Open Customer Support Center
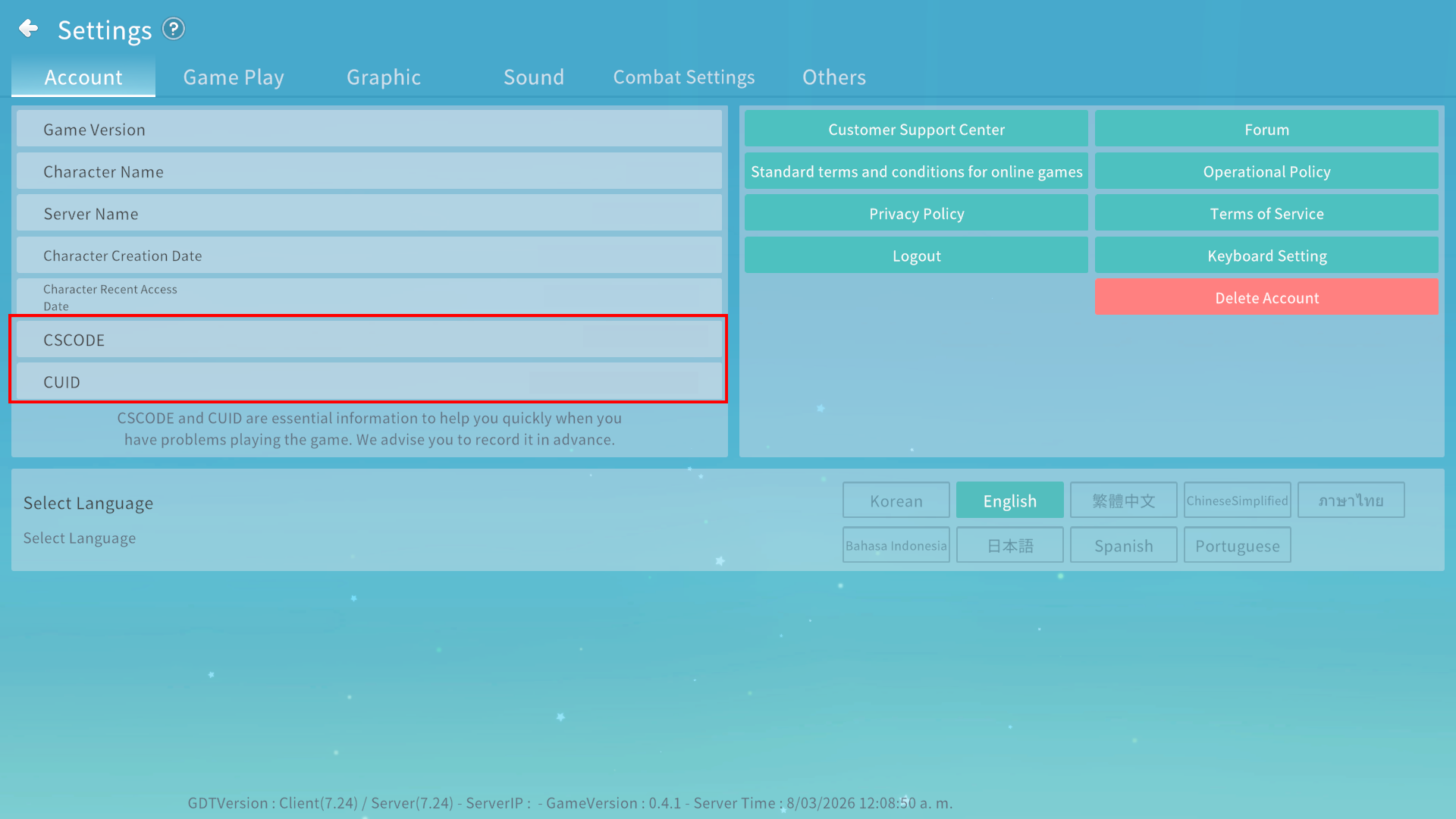 (x=916, y=130)
